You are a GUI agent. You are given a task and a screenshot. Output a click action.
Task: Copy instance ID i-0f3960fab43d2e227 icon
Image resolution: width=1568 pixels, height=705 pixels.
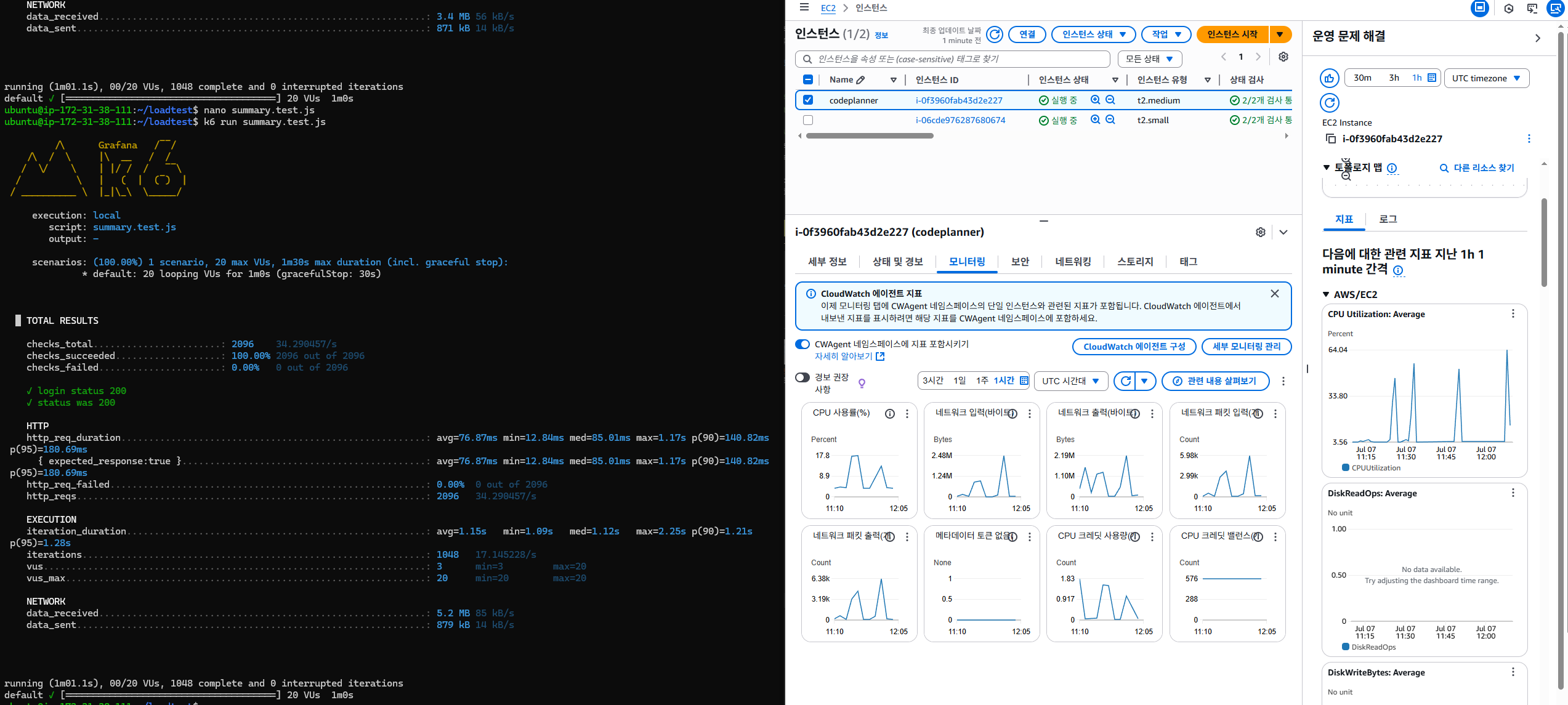(x=1330, y=139)
